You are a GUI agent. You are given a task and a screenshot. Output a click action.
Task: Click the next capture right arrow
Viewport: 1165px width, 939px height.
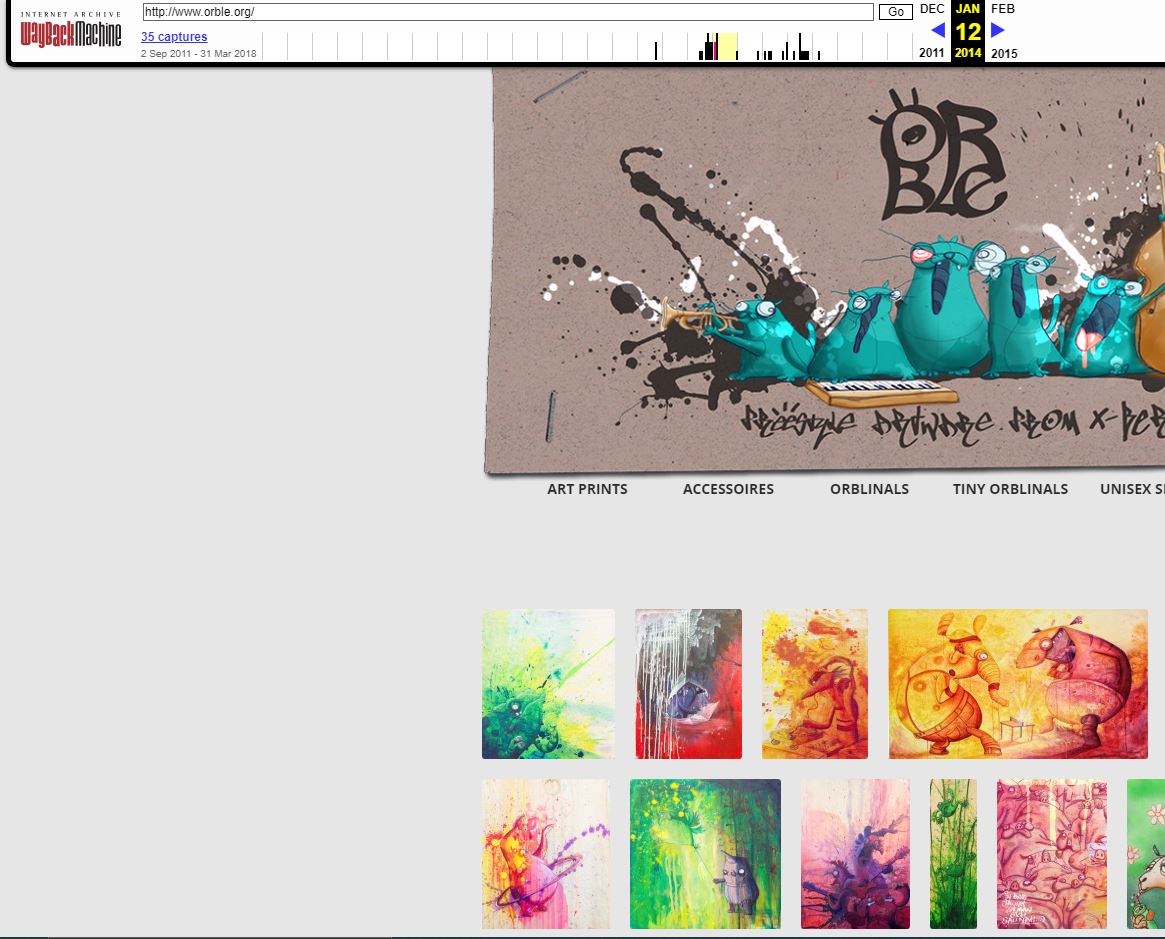(x=997, y=30)
